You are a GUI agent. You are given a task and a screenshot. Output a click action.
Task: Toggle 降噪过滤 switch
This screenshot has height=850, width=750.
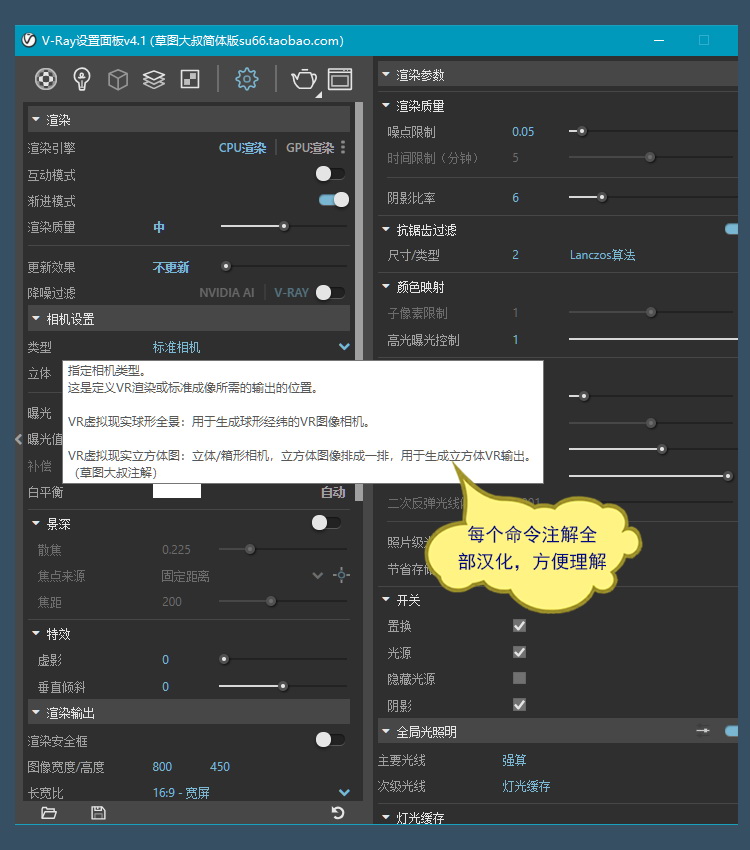pyautogui.click(x=331, y=293)
